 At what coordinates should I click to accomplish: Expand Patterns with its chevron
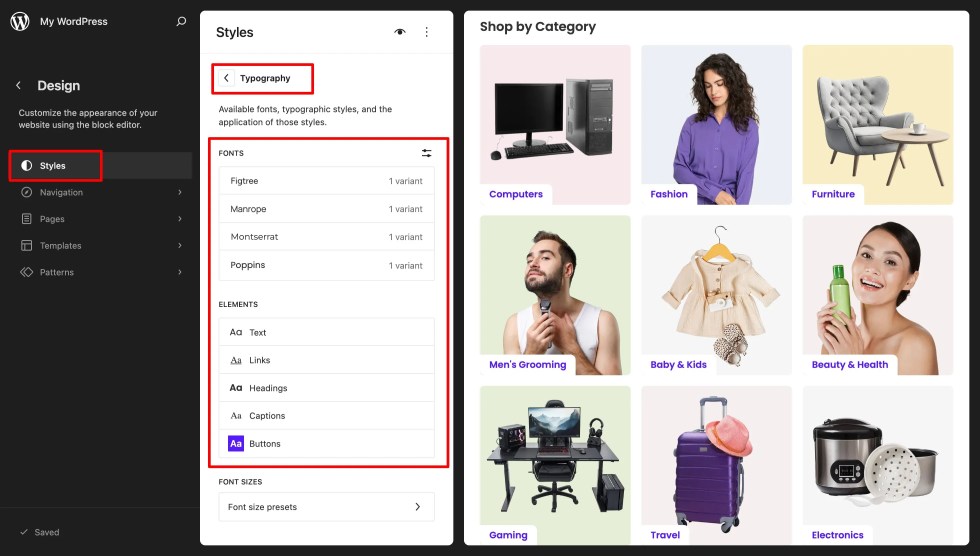179,272
